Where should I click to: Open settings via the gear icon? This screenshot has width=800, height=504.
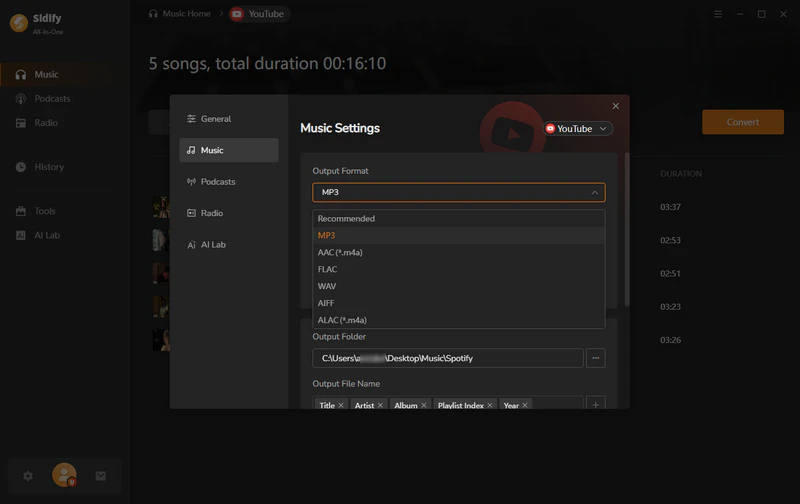28,476
